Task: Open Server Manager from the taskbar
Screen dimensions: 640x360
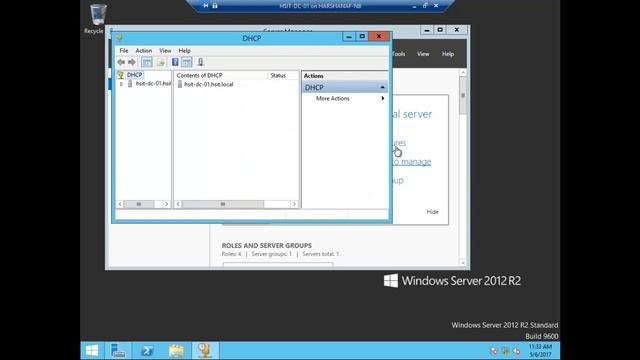Action: pos(118,351)
